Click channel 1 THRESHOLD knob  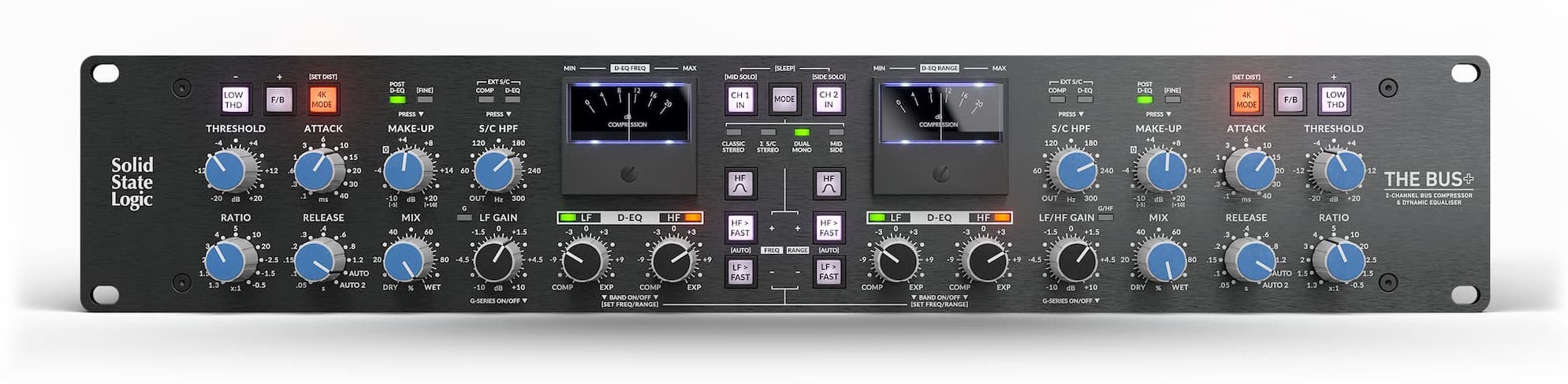pos(228,170)
